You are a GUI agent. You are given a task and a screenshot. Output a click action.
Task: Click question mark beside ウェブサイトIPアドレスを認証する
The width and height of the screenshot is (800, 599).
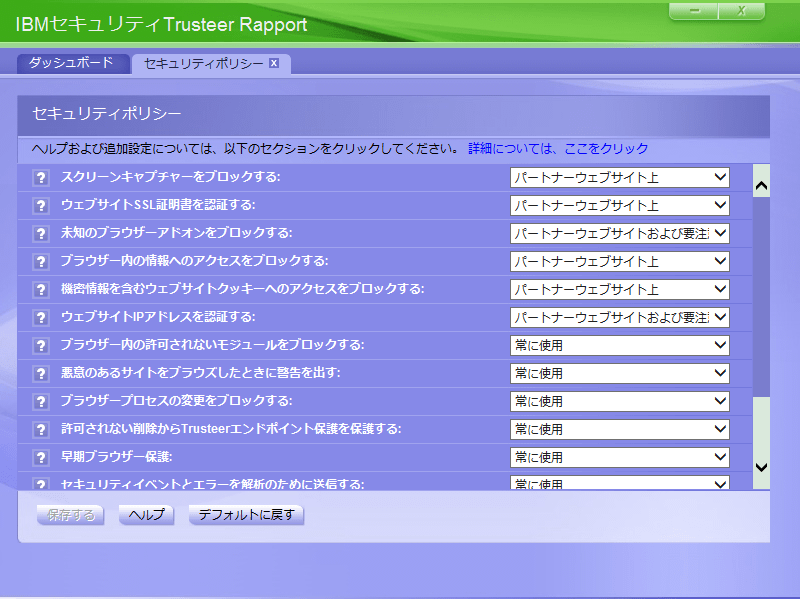point(41,318)
